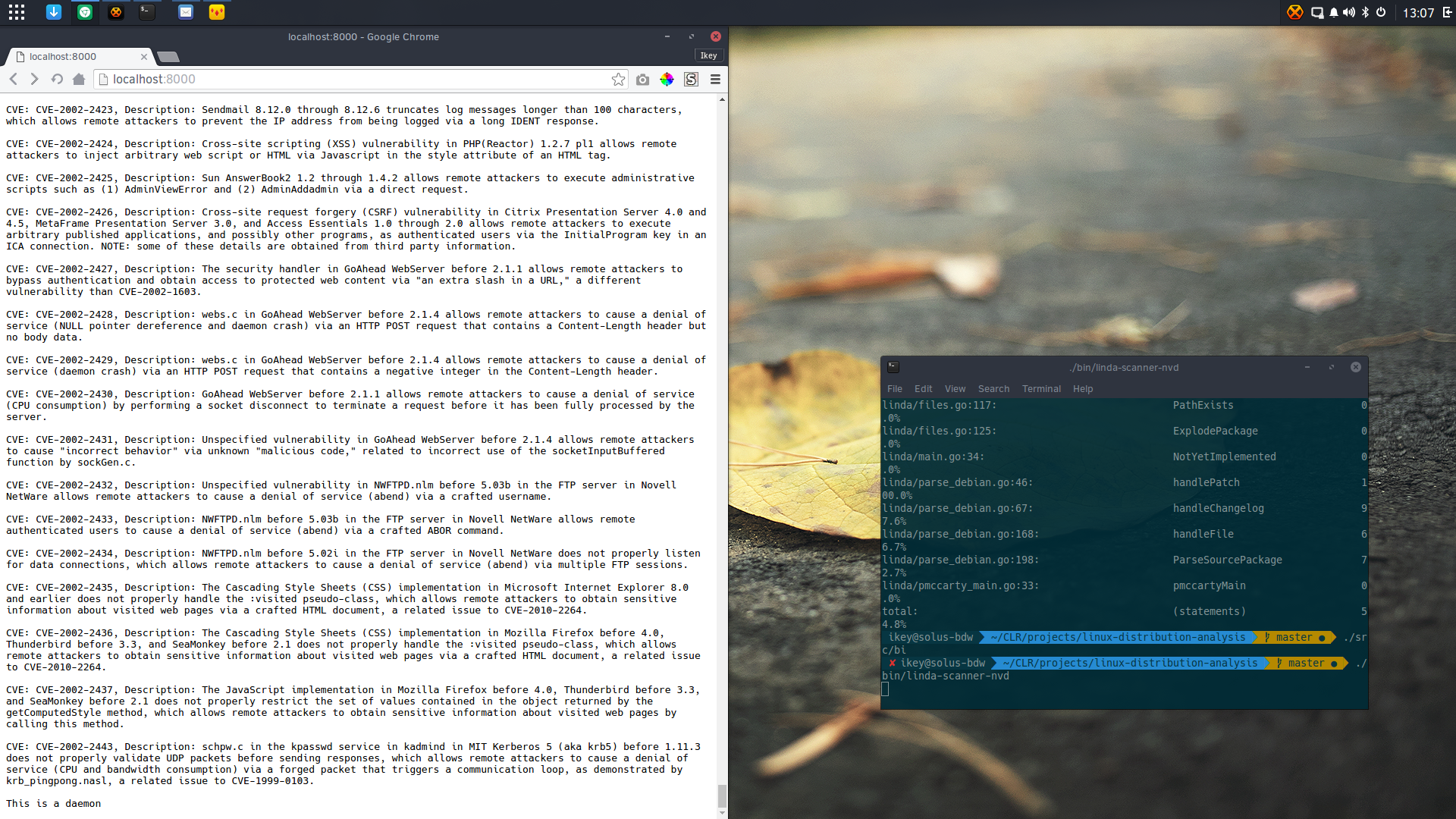The width and height of the screenshot is (1456, 819).
Task: Open Search menu in terminal window
Action: tap(993, 389)
